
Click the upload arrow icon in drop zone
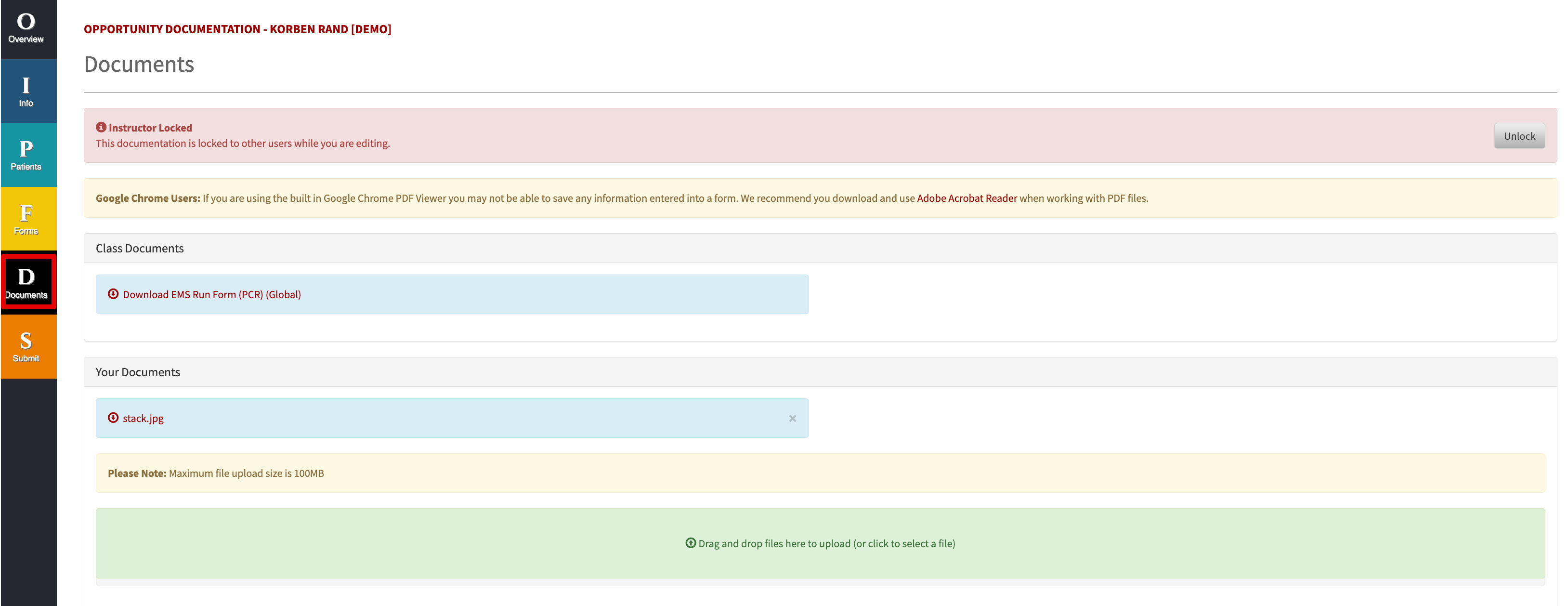[x=690, y=543]
